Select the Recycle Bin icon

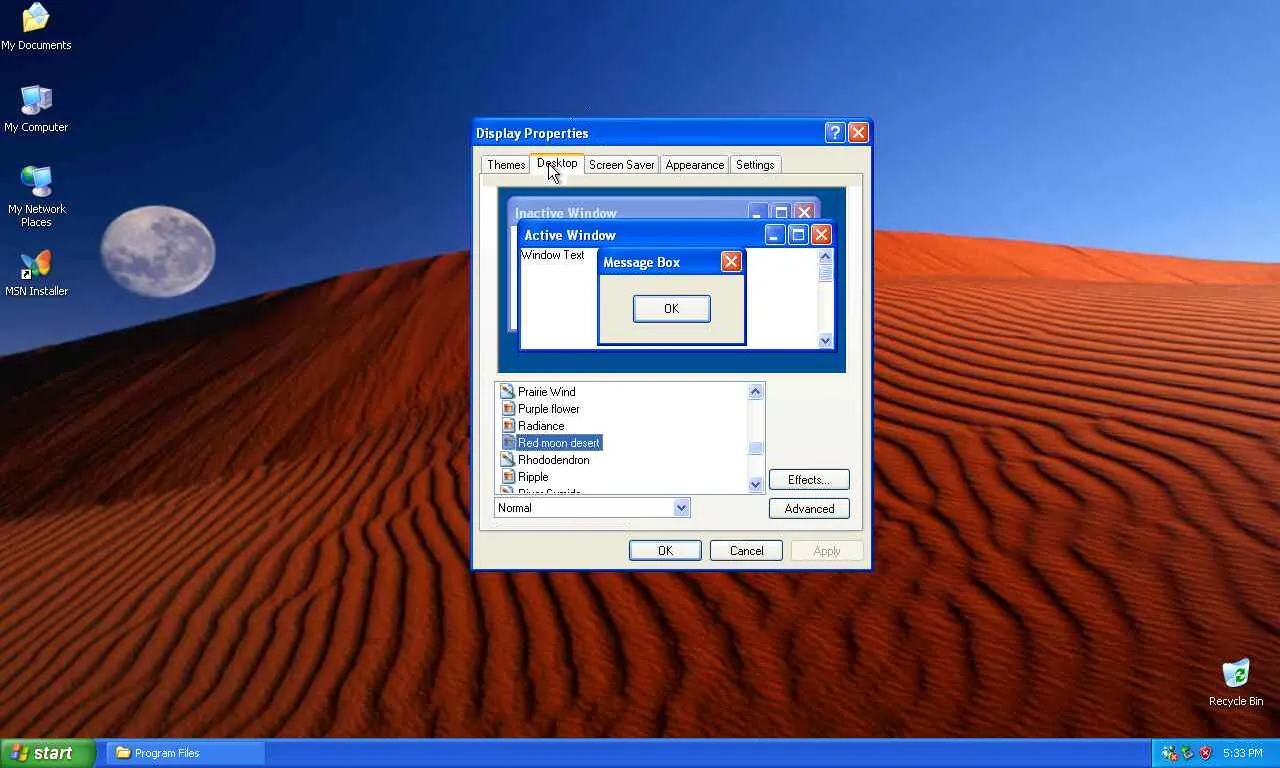coord(1236,683)
